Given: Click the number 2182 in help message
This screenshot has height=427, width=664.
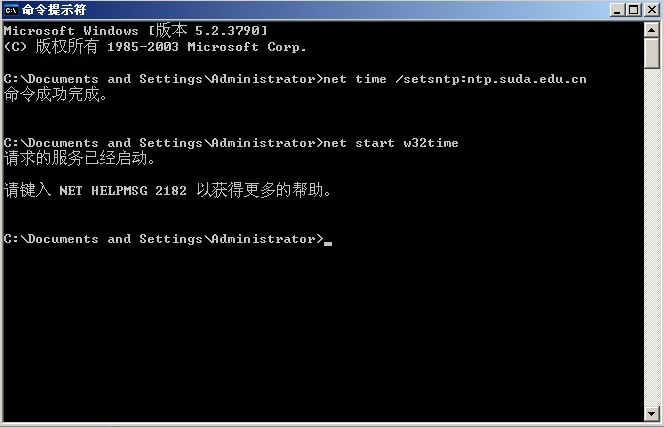Looking at the screenshot, I should pos(170,191).
